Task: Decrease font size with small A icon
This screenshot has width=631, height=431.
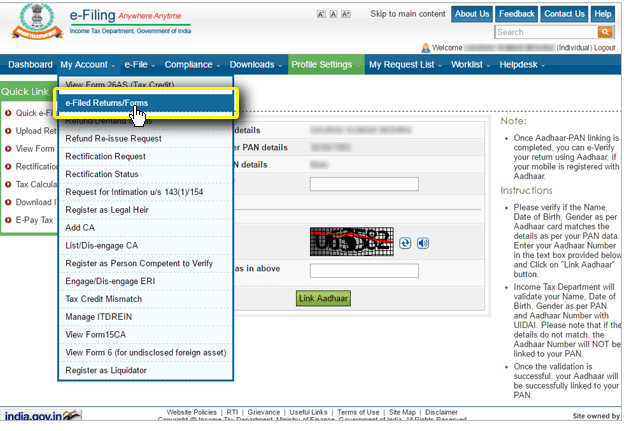Action: [321, 14]
